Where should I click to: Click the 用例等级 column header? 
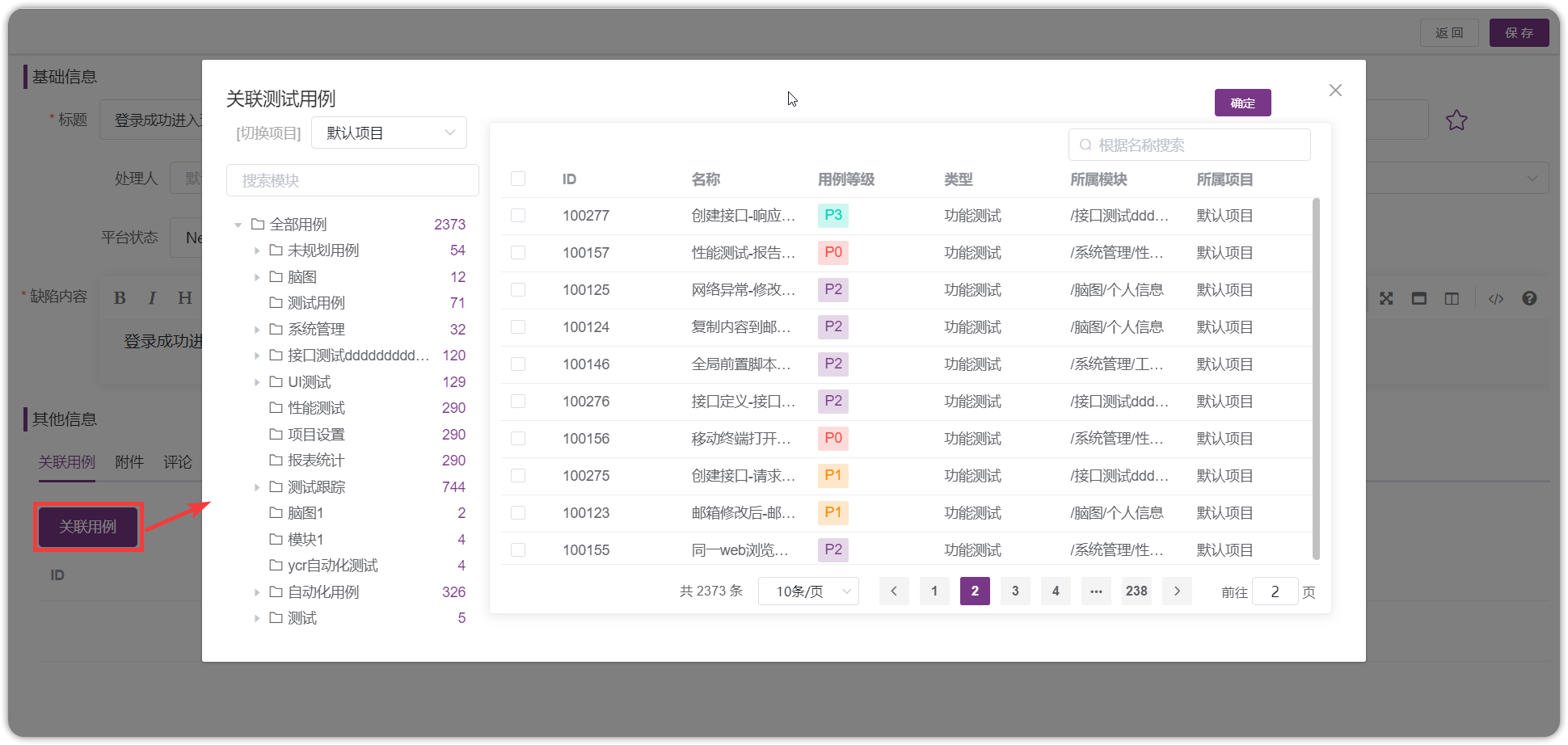(846, 179)
